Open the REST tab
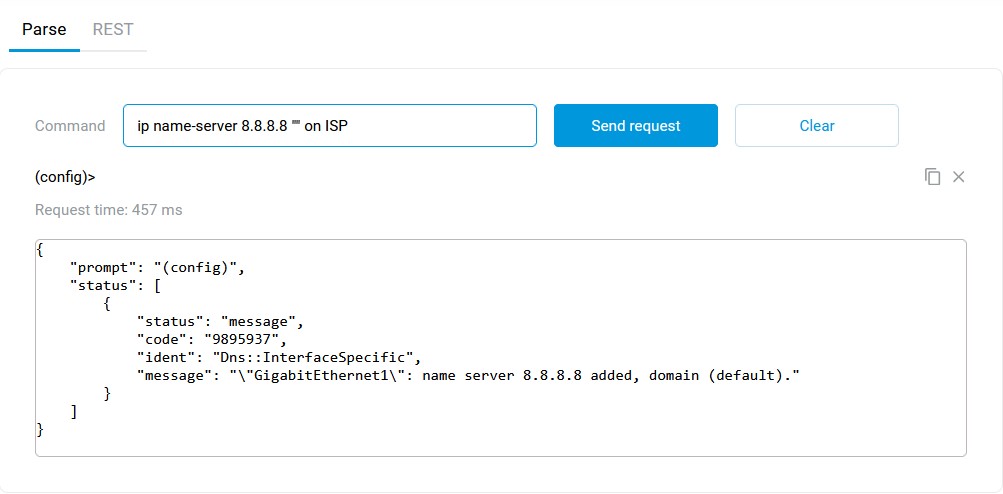1003x494 pixels. 113,30
